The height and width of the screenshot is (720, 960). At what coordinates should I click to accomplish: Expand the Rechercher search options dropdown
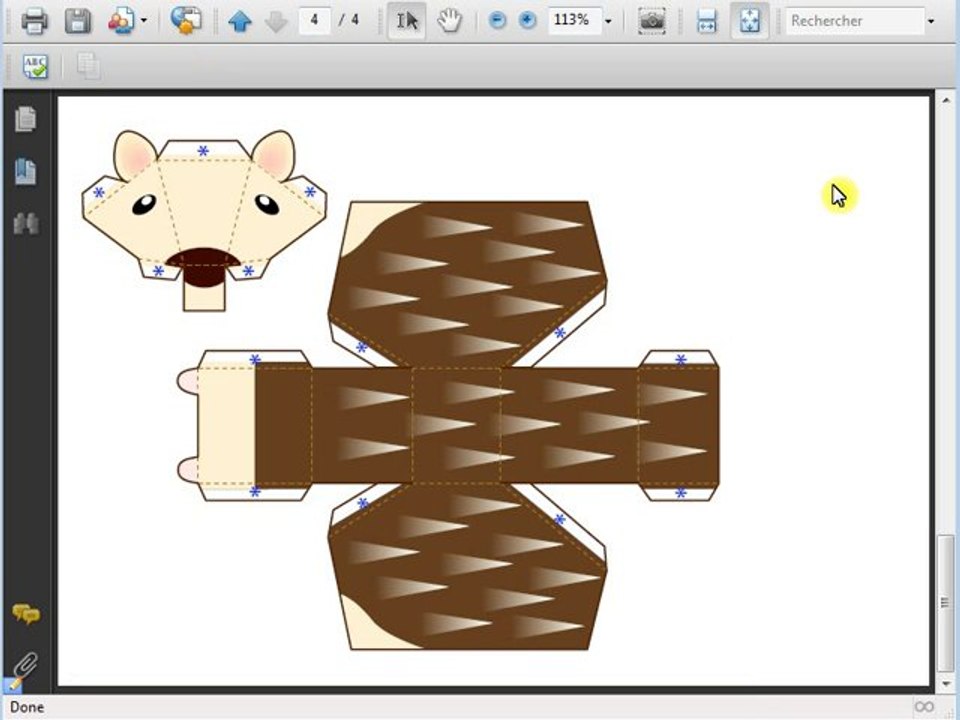click(x=931, y=20)
